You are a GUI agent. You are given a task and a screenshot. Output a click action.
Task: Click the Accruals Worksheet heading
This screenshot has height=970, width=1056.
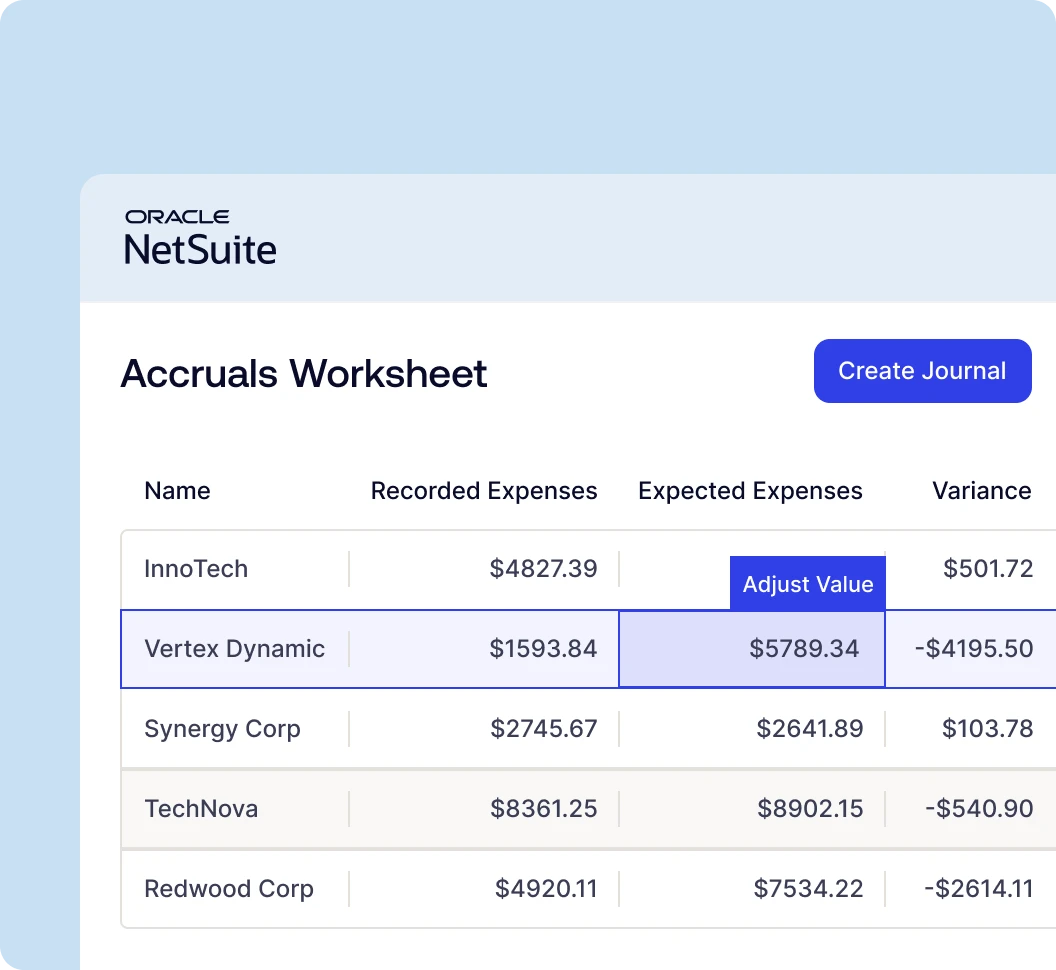click(304, 374)
